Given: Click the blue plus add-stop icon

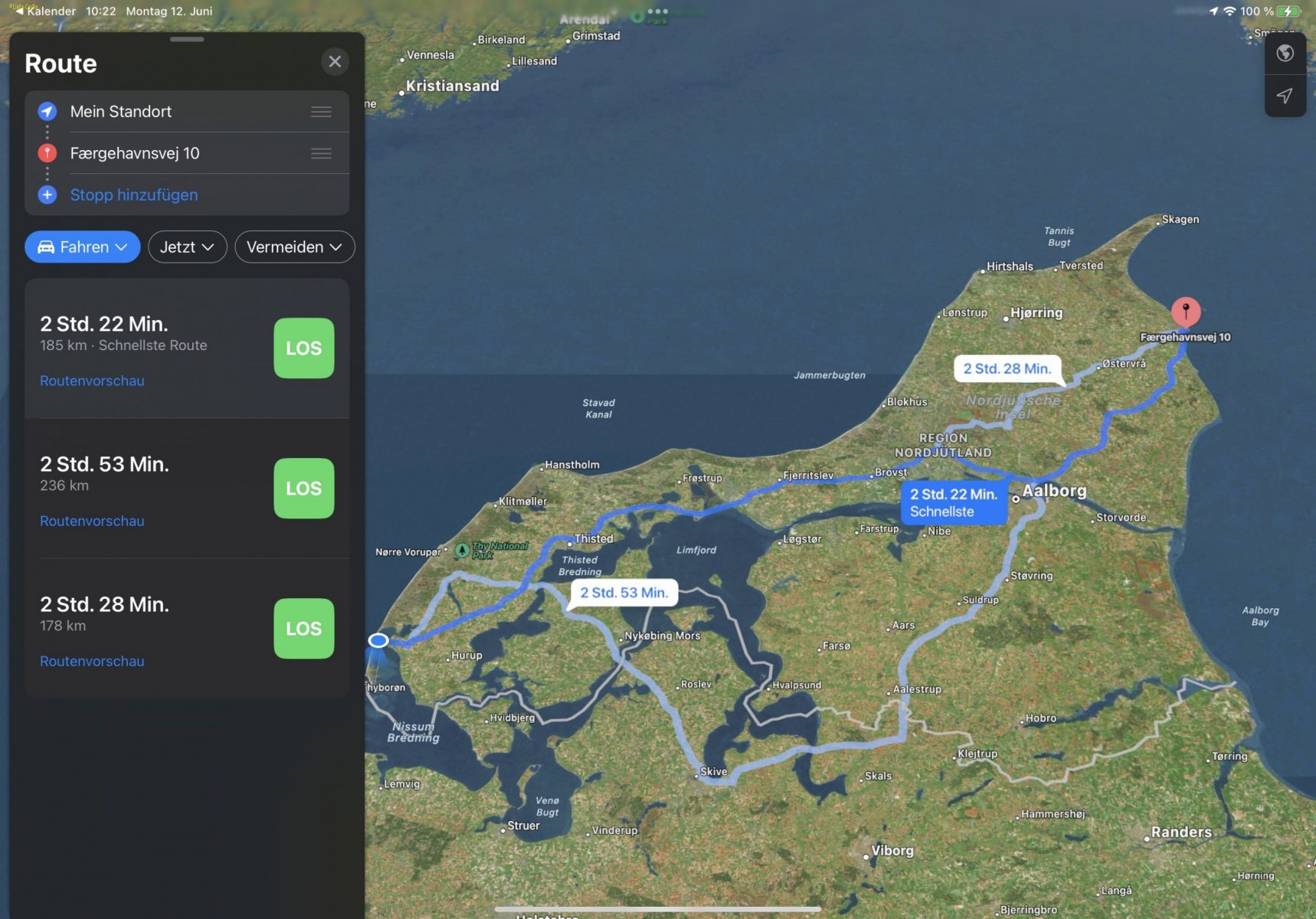Looking at the screenshot, I should 47,195.
